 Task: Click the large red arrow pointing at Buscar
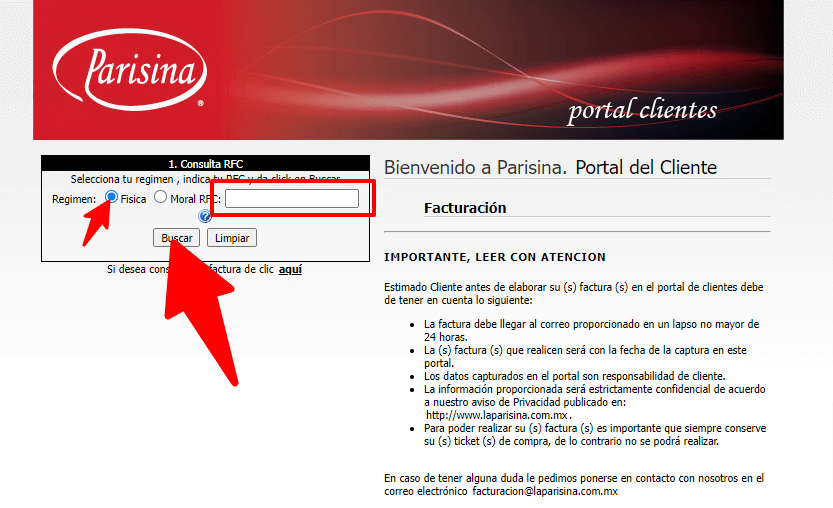pyautogui.click(x=205, y=310)
